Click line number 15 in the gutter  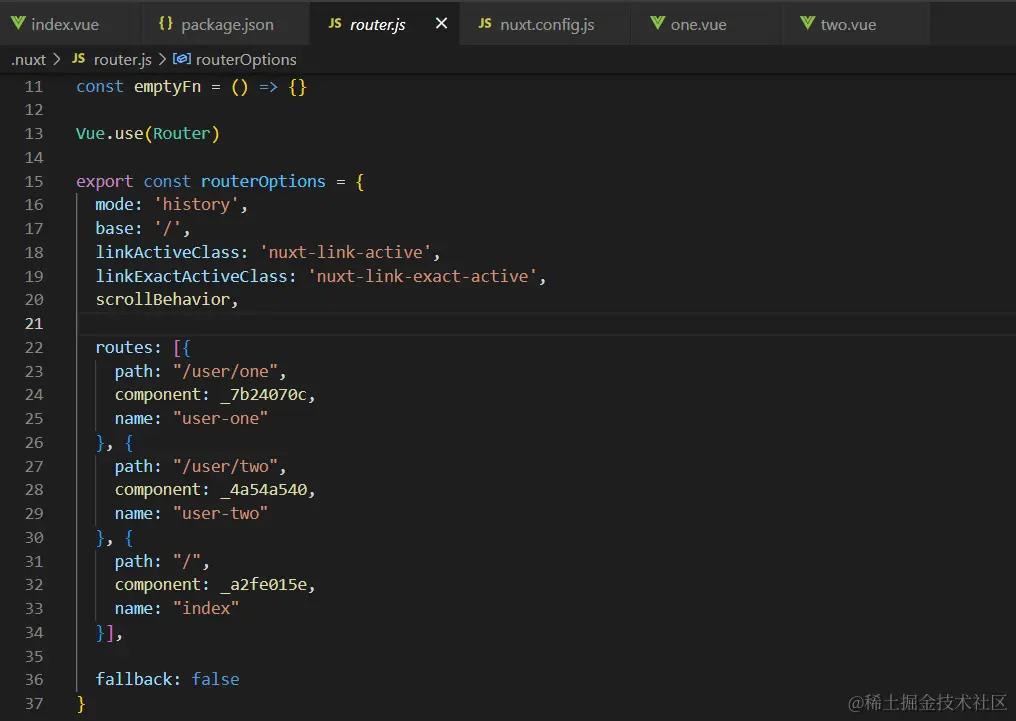pos(34,181)
